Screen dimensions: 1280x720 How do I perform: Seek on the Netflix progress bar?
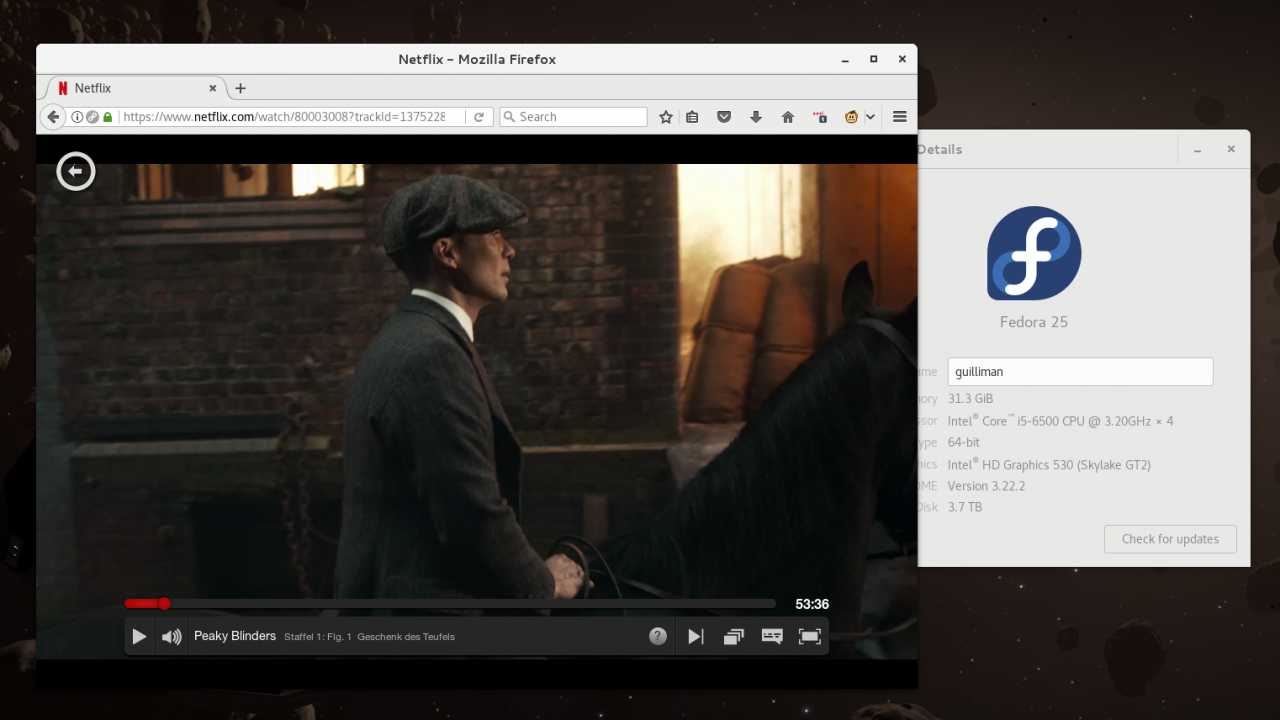pyautogui.click(x=450, y=603)
